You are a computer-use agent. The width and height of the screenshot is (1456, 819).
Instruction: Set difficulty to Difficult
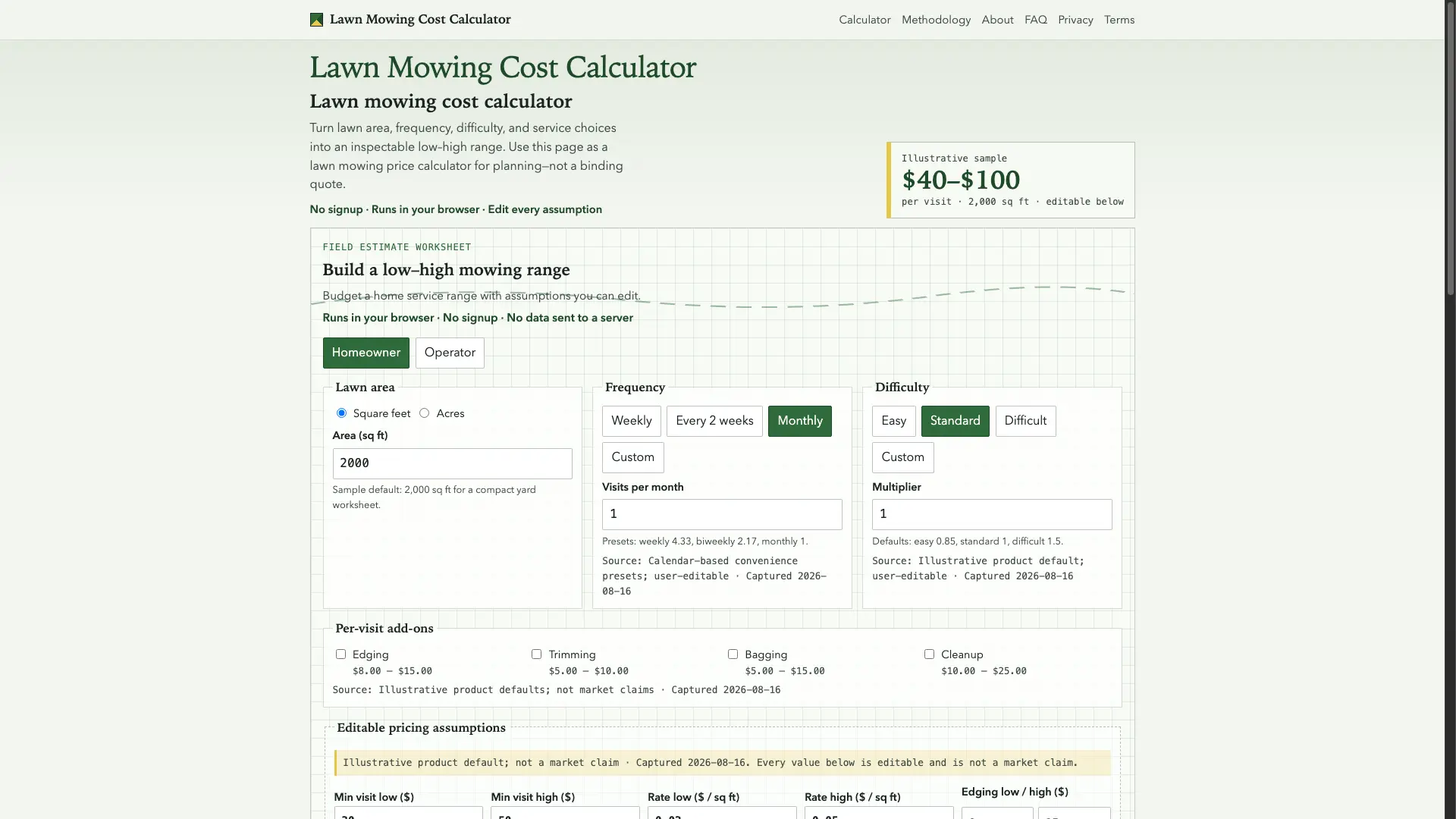[1025, 421]
